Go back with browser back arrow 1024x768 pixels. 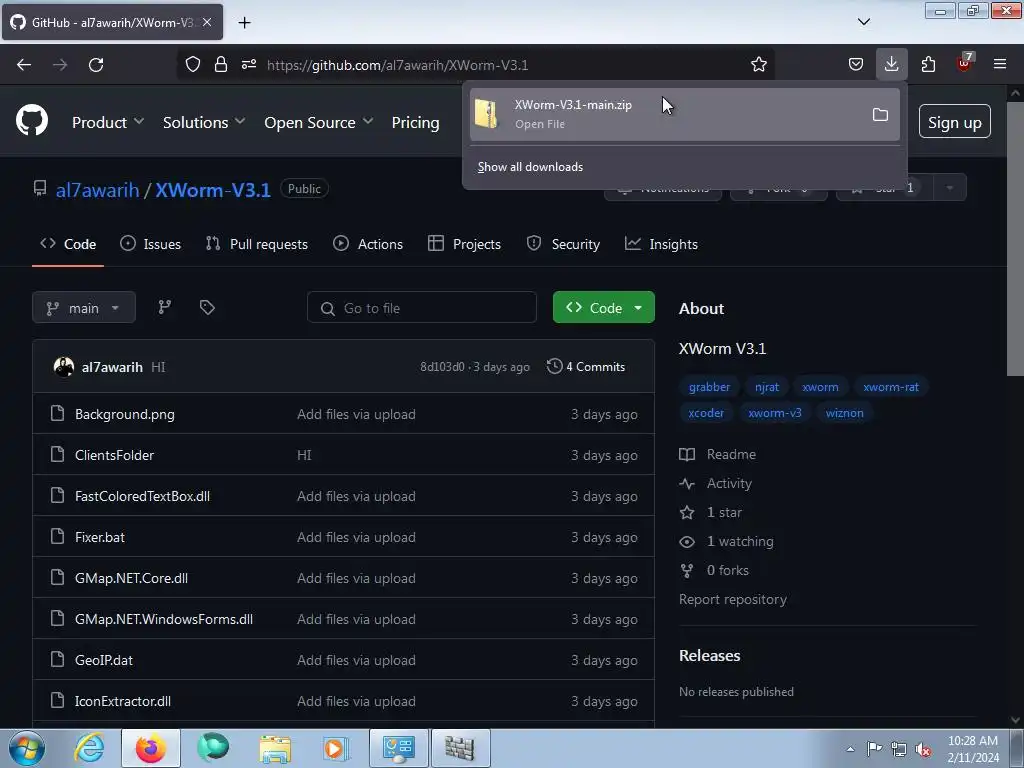point(24,65)
